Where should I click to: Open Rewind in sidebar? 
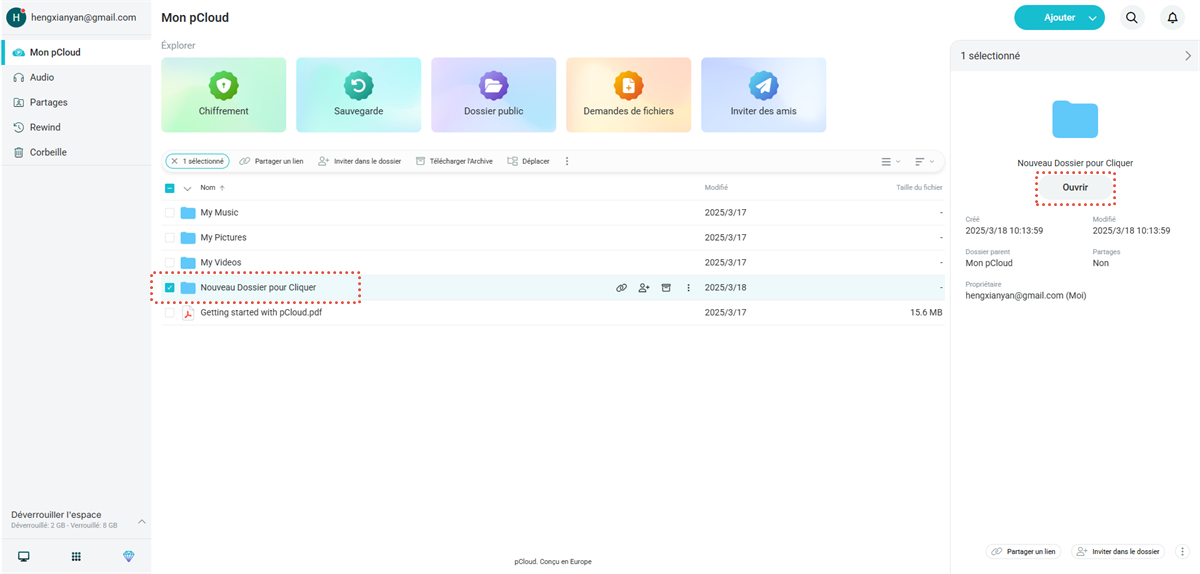pyautogui.click(x=76, y=127)
